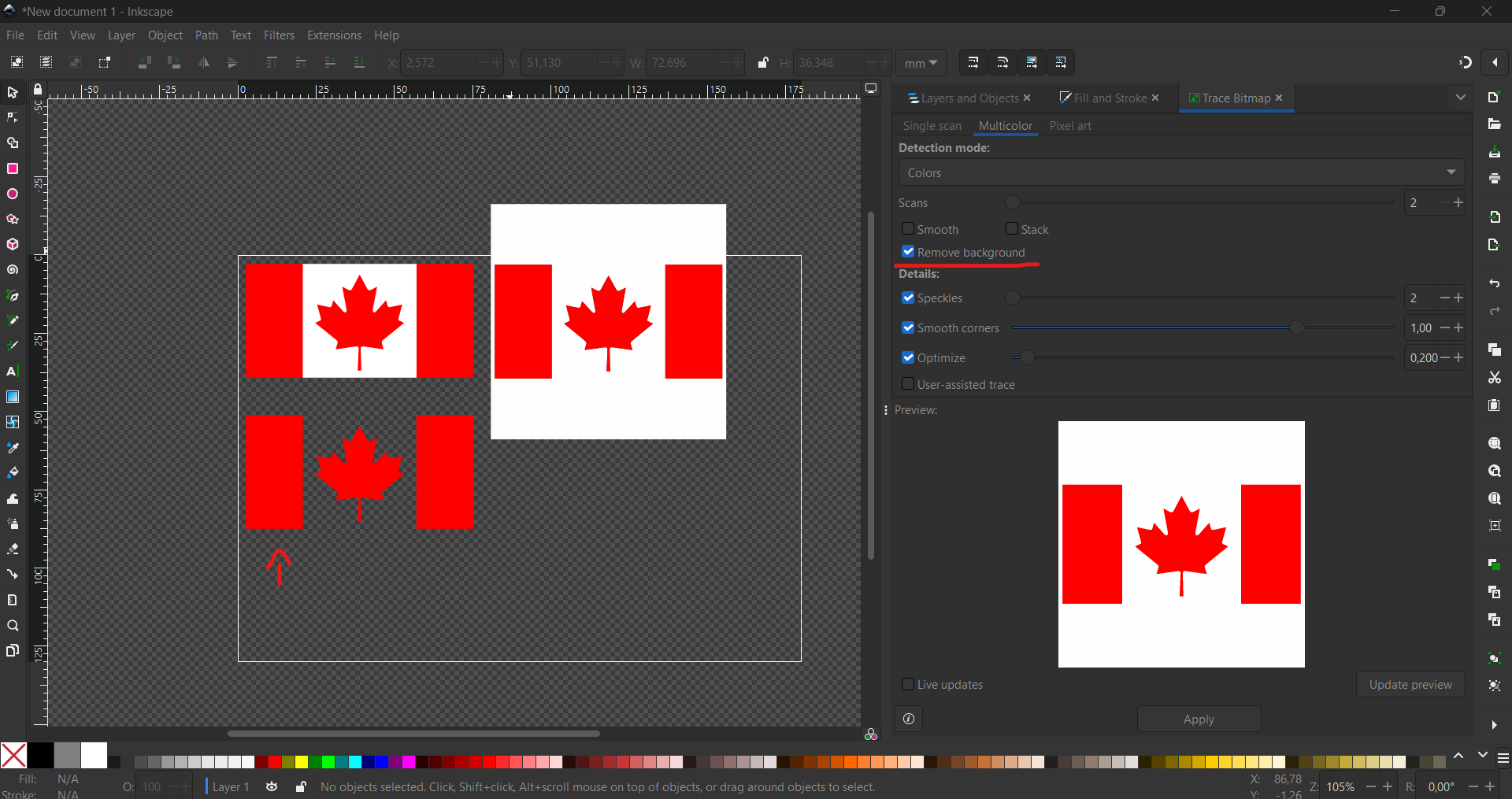
Task: Select the Gradient tool
Action: (13, 397)
